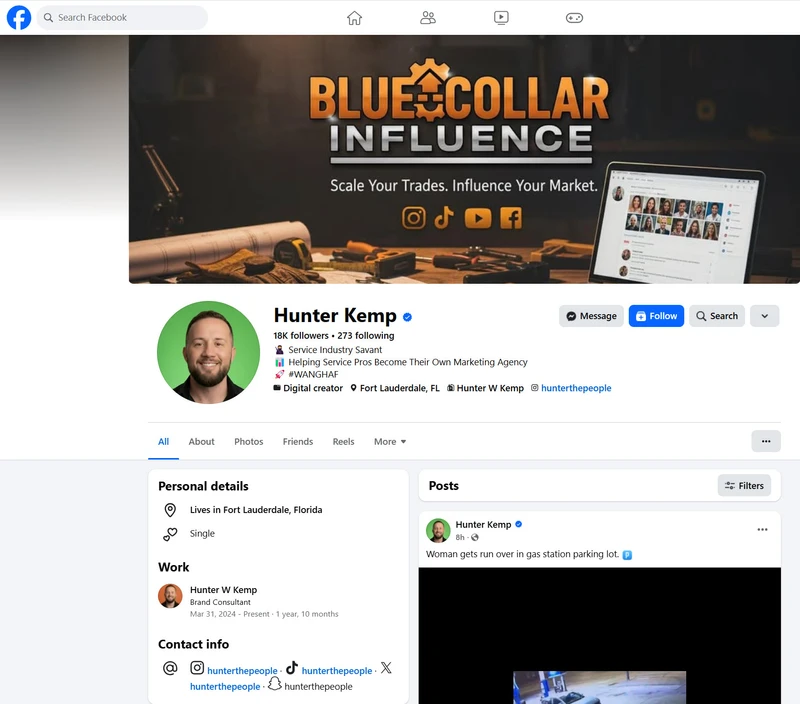Click the three-dot menu beside profile tabs
The height and width of the screenshot is (704, 800).
pyautogui.click(x=766, y=441)
